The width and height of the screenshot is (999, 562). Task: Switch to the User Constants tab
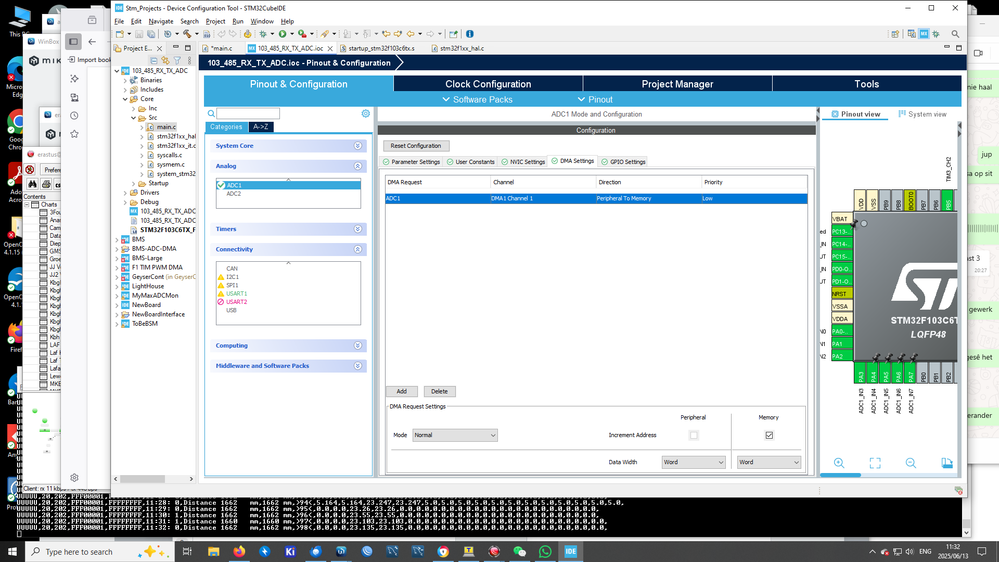tap(471, 162)
